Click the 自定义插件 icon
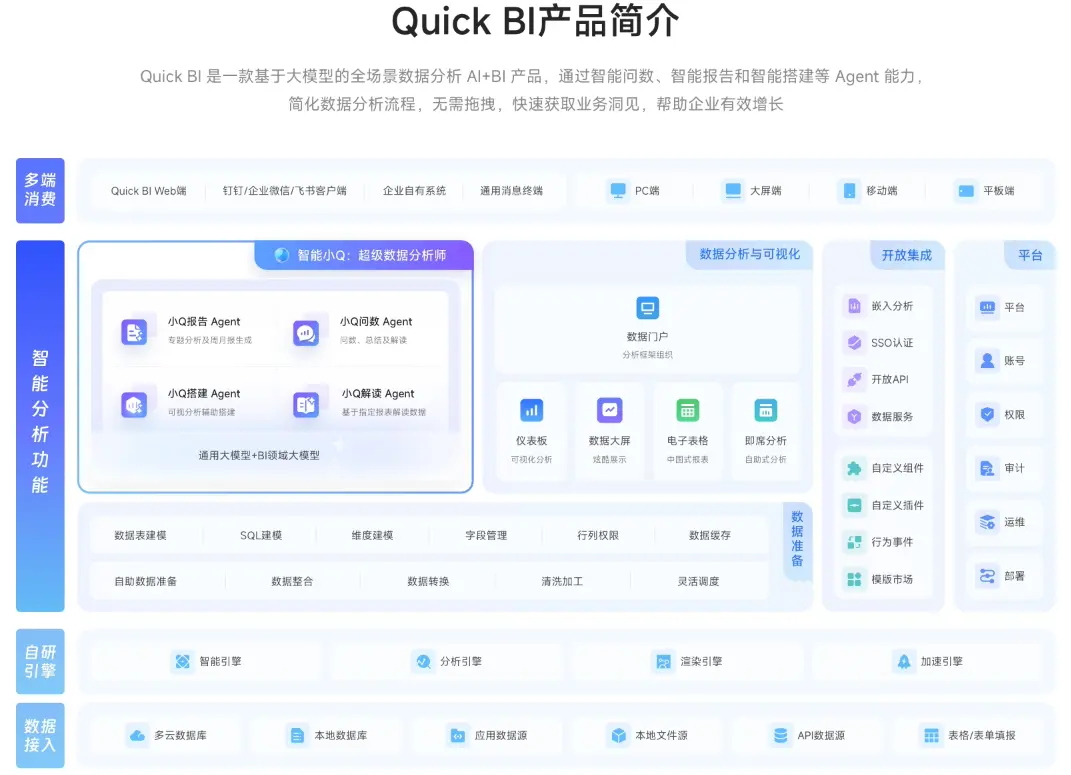This screenshot has height=775, width=1071. coord(854,505)
